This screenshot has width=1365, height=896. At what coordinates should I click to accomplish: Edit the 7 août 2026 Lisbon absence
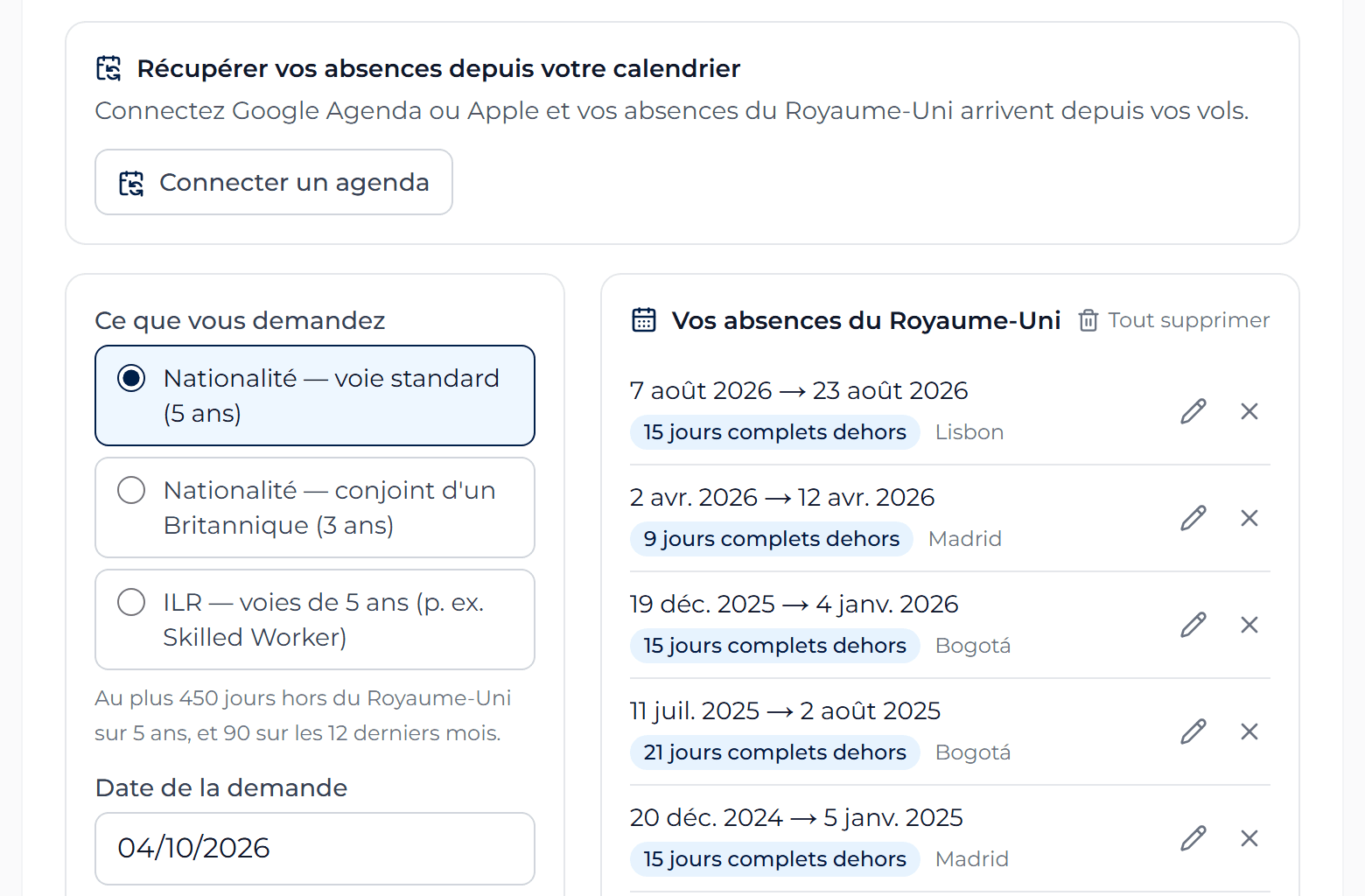(x=1193, y=411)
